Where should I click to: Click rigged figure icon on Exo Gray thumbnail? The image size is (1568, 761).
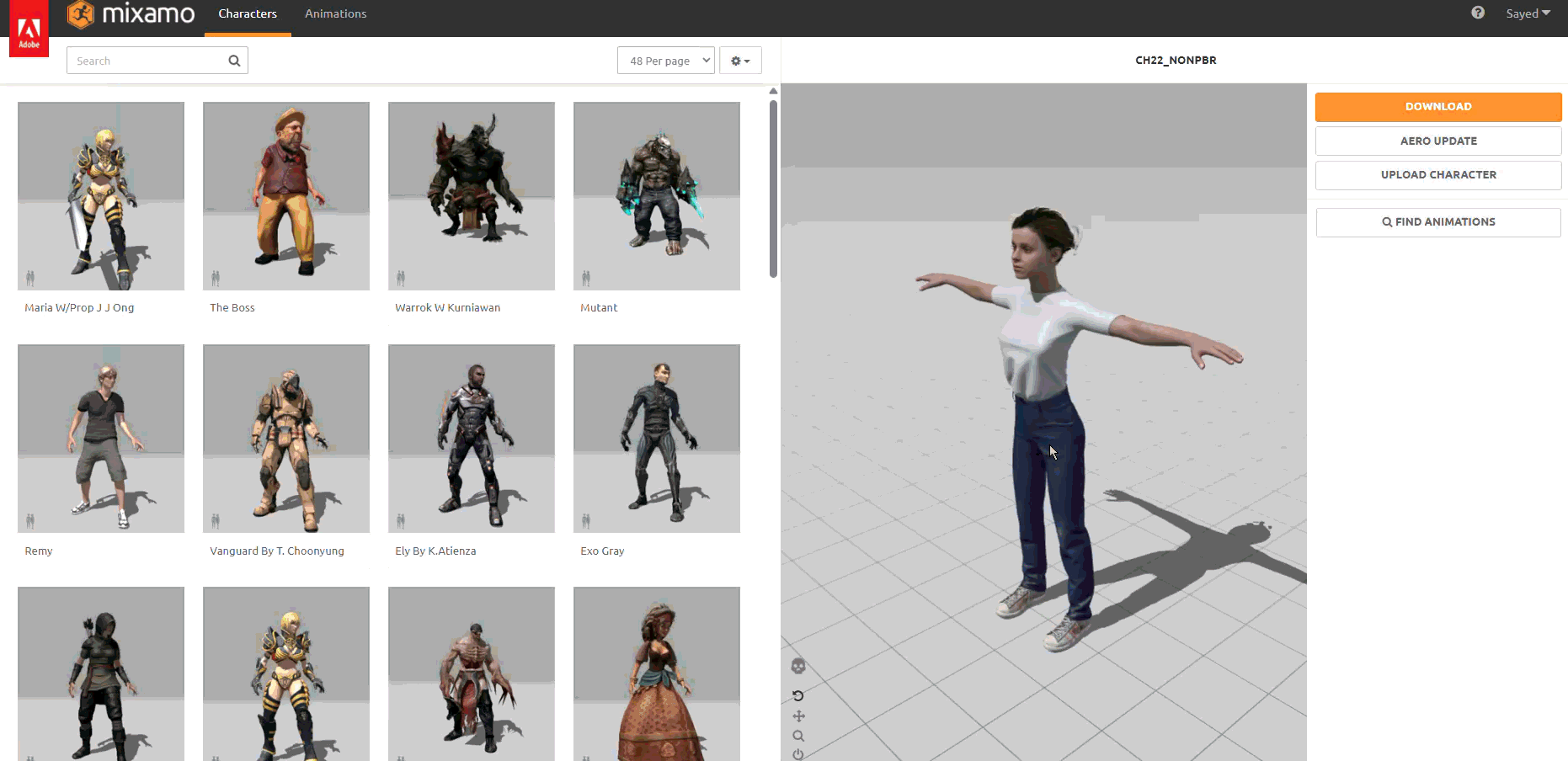click(x=586, y=521)
